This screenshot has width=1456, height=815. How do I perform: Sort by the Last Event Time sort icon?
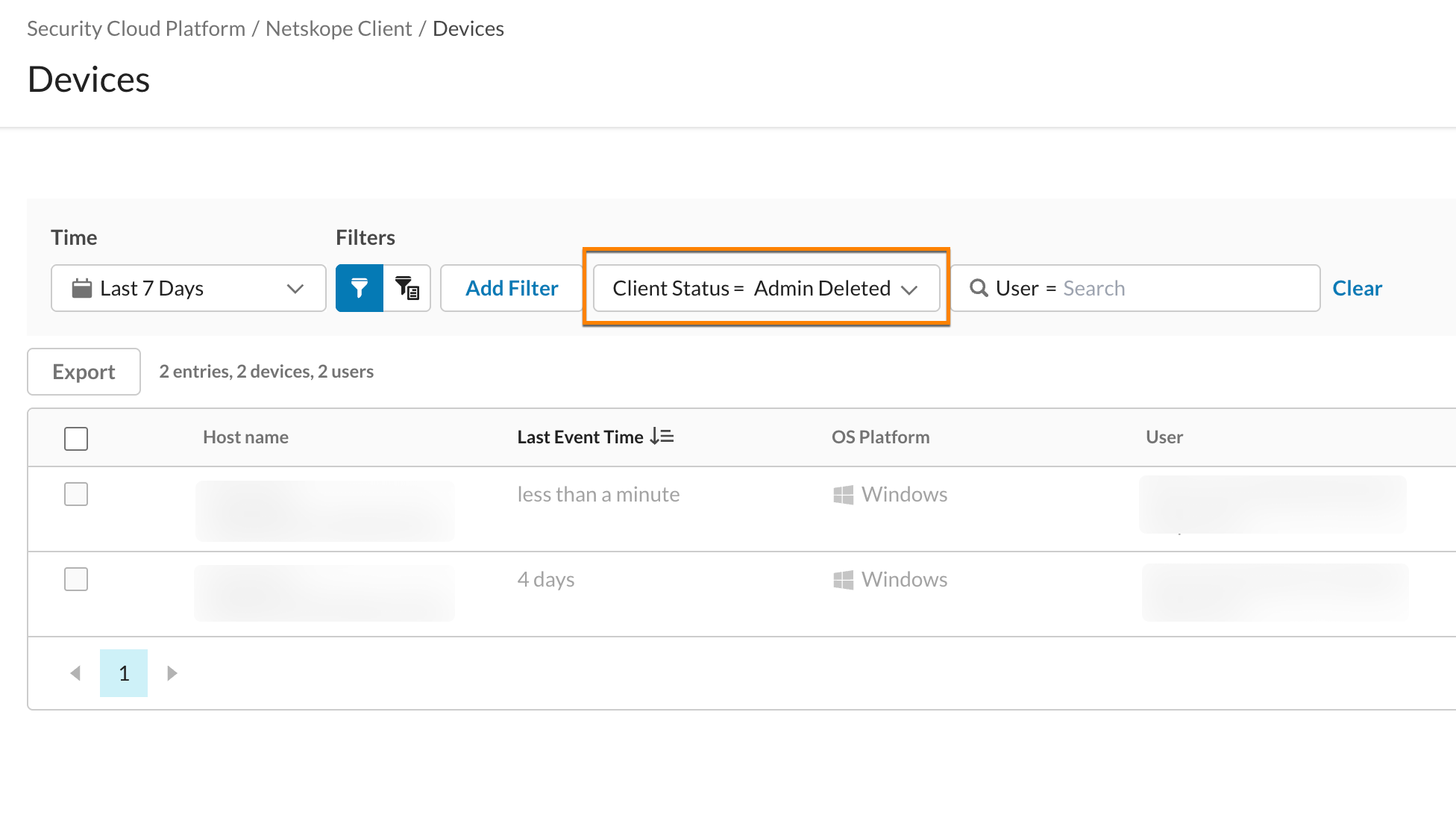click(x=662, y=437)
